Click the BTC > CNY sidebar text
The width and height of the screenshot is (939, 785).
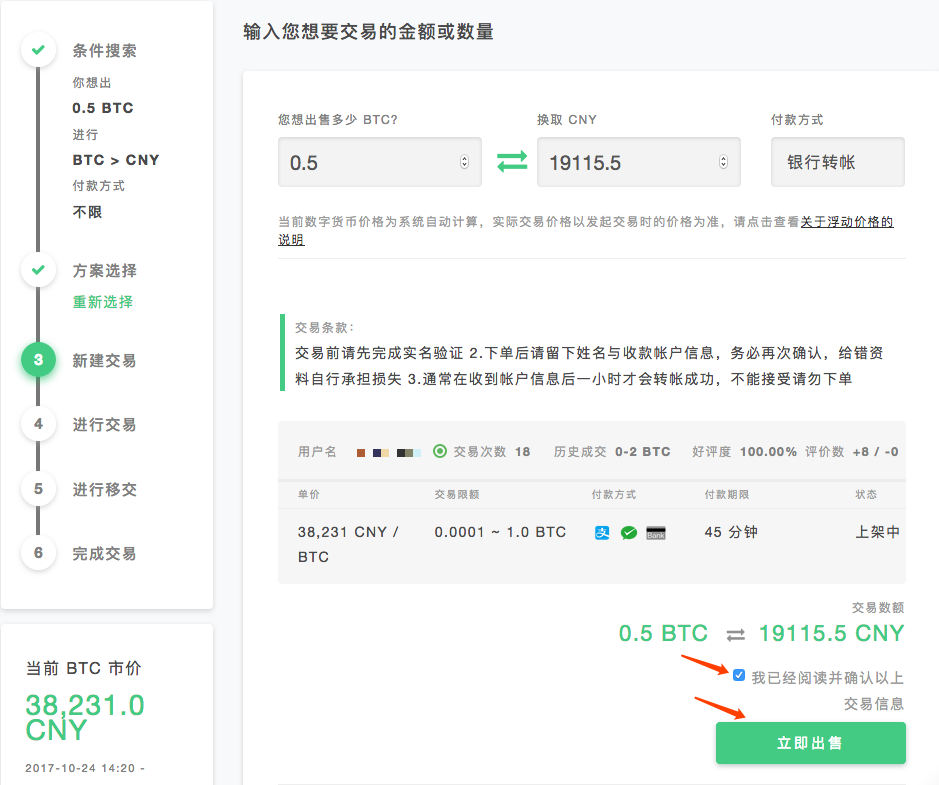tap(116, 160)
